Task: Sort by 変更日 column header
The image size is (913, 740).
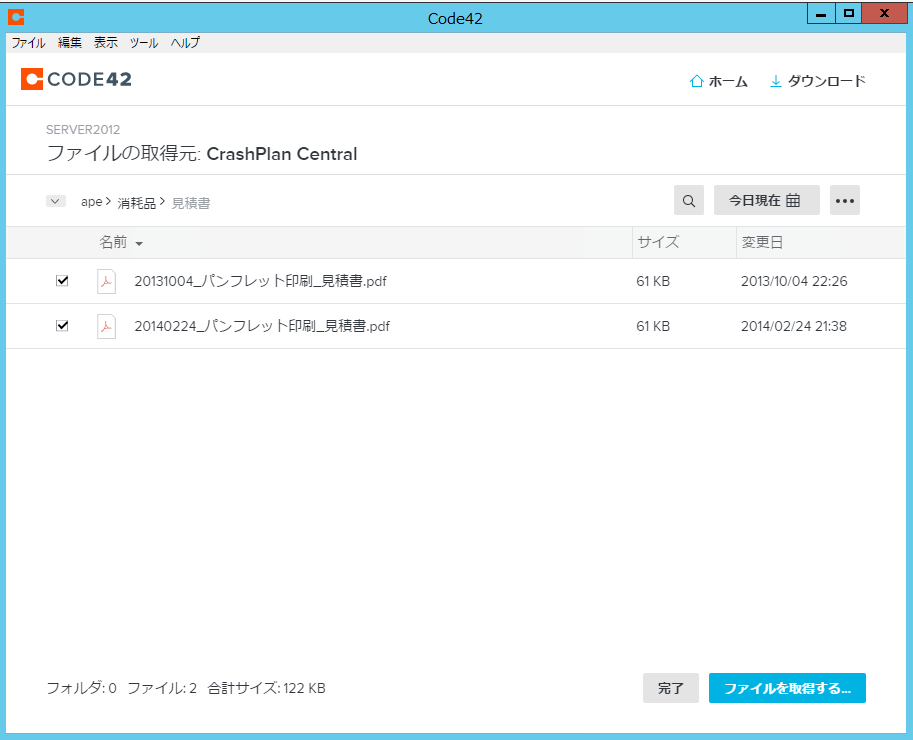Action: coord(762,242)
